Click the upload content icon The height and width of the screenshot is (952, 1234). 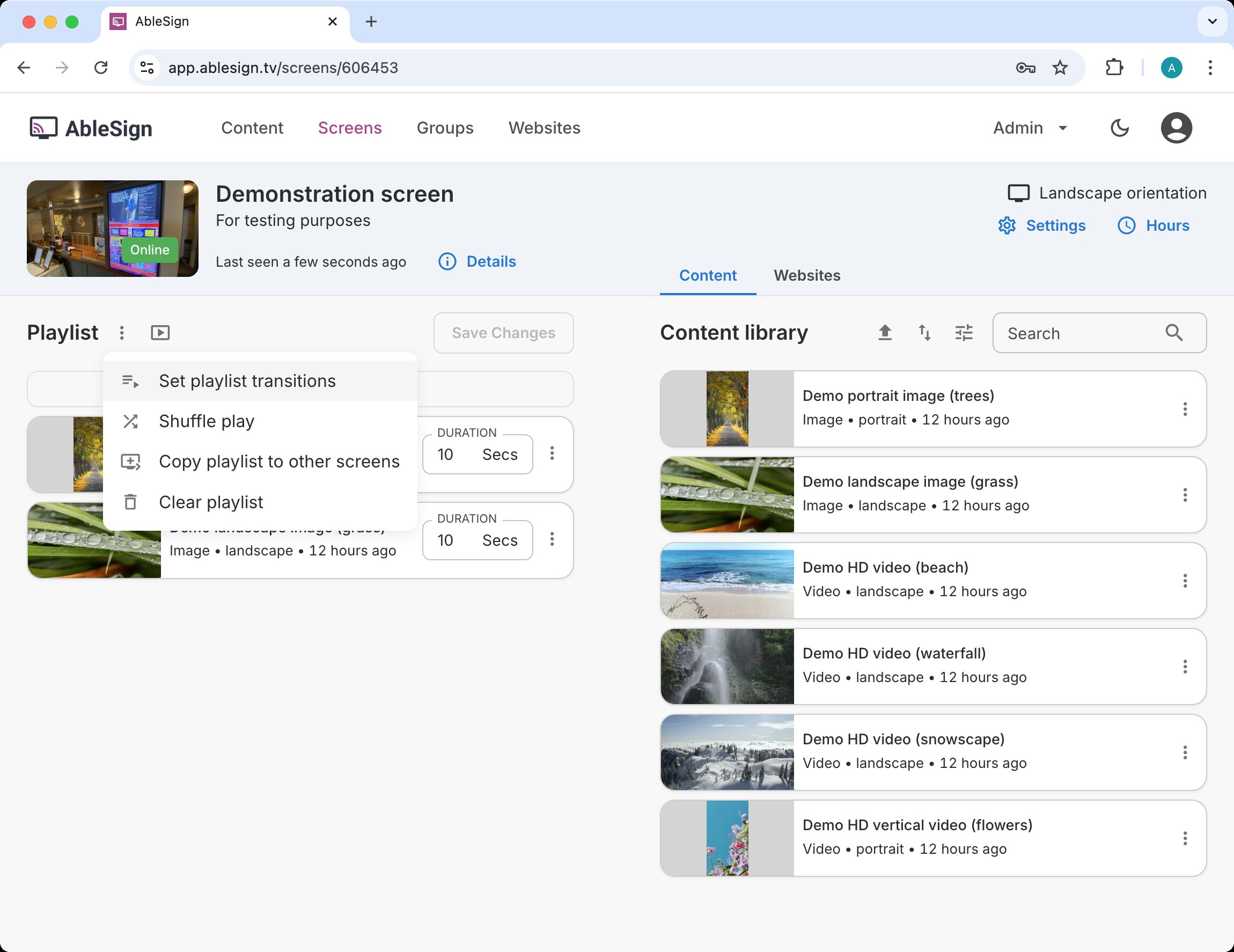point(885,333)
